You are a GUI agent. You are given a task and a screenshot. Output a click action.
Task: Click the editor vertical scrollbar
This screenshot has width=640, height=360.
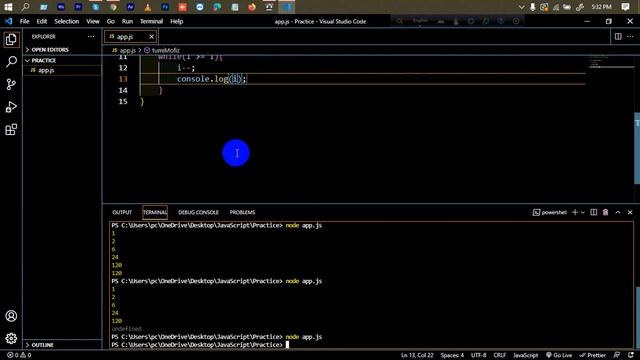[x=637, y=148]
